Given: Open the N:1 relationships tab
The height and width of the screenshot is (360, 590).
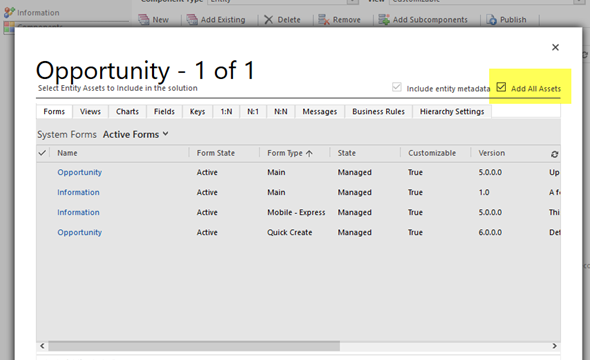Looking at the screenshot, I should tap(253, 112).
